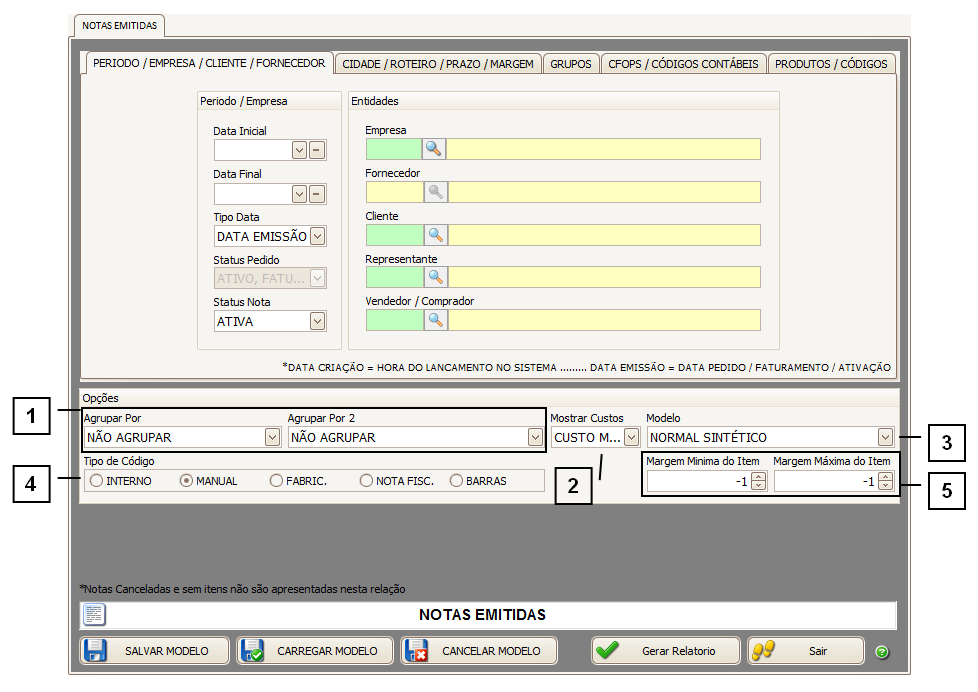Select the INTERNO code type radio
This screenshot has width=978, height=692.
pos(96,481)
